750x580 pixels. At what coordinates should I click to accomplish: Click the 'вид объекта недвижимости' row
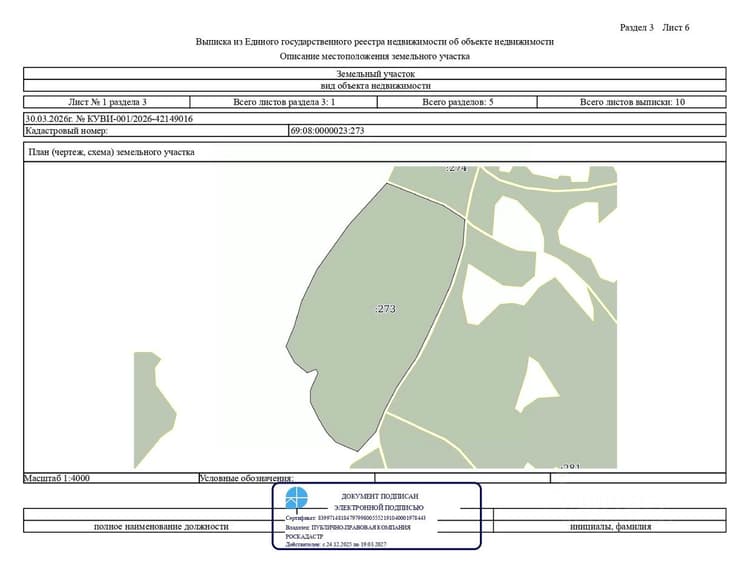coord(375,86)
